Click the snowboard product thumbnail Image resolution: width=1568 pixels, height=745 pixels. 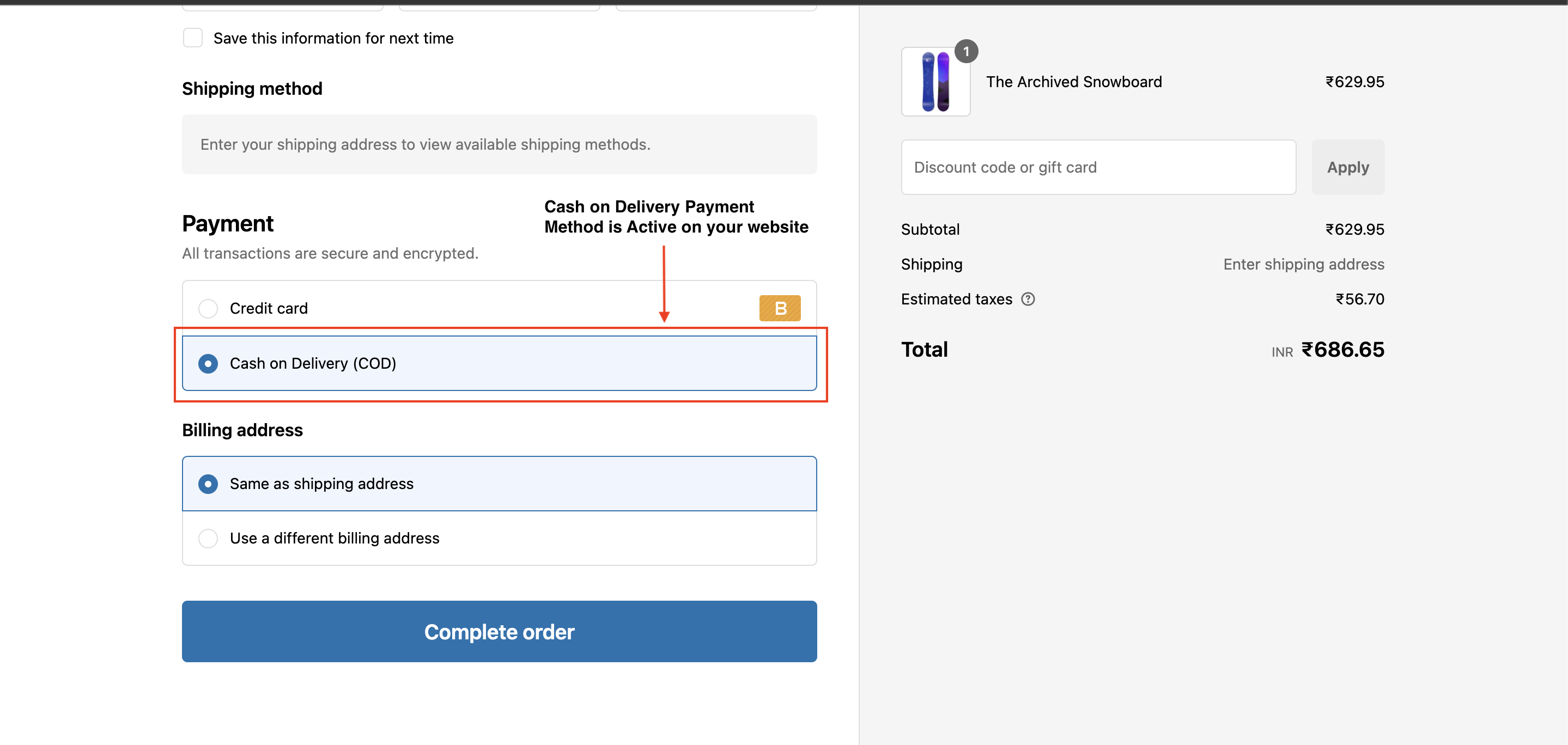[x=935, y=82]
